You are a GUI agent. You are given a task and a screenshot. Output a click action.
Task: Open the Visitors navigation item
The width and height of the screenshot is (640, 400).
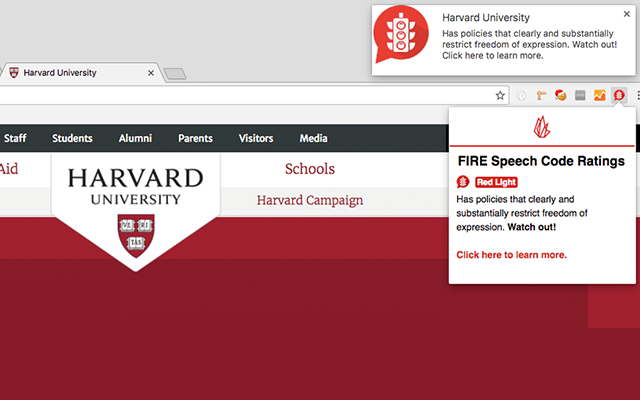tap(256, 138)
